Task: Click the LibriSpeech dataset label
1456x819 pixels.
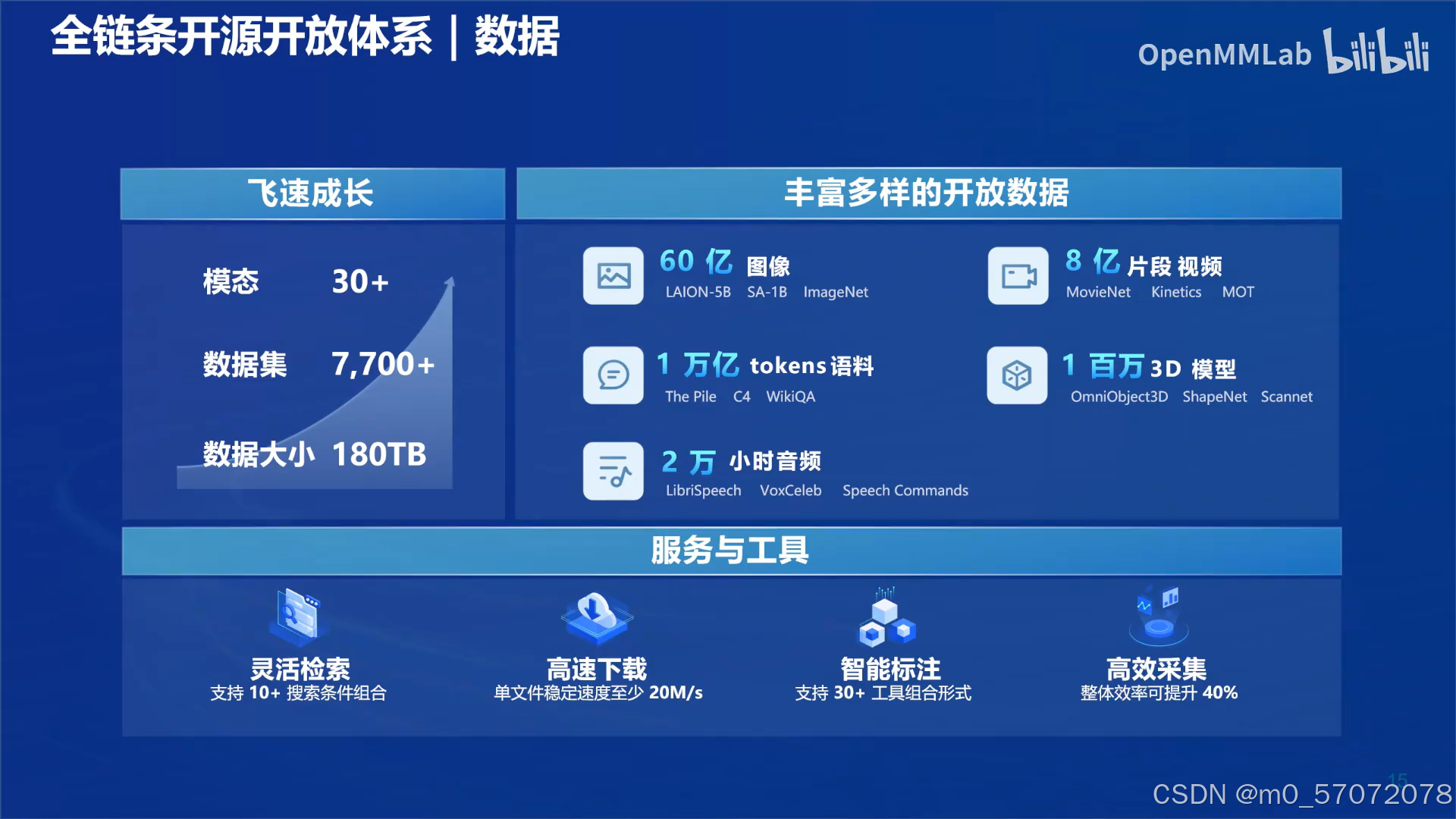Action: click(703, 491)
